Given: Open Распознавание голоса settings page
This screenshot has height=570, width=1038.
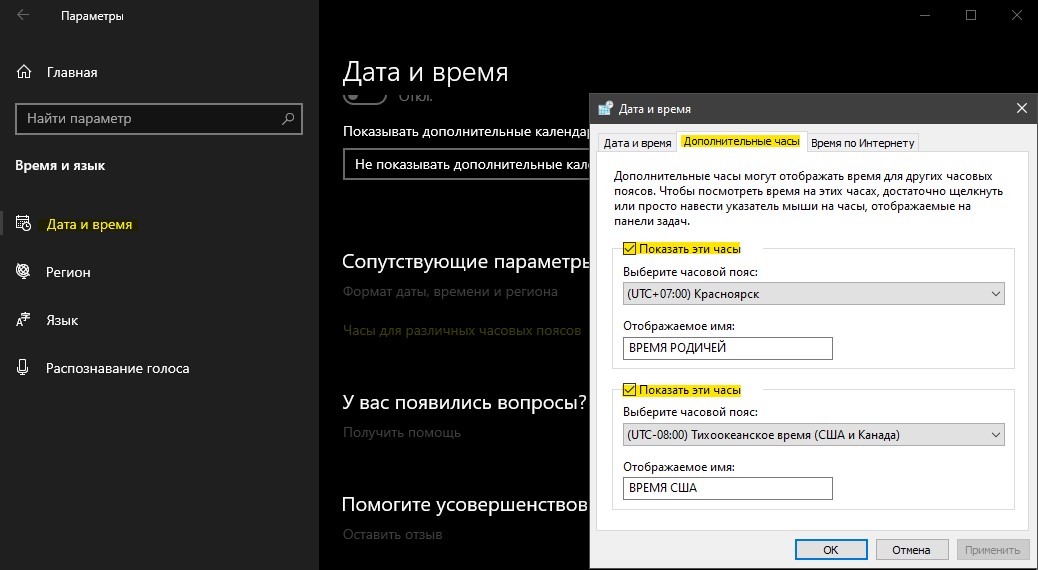Looking at the screenshot, I should (x=117, y=368).
